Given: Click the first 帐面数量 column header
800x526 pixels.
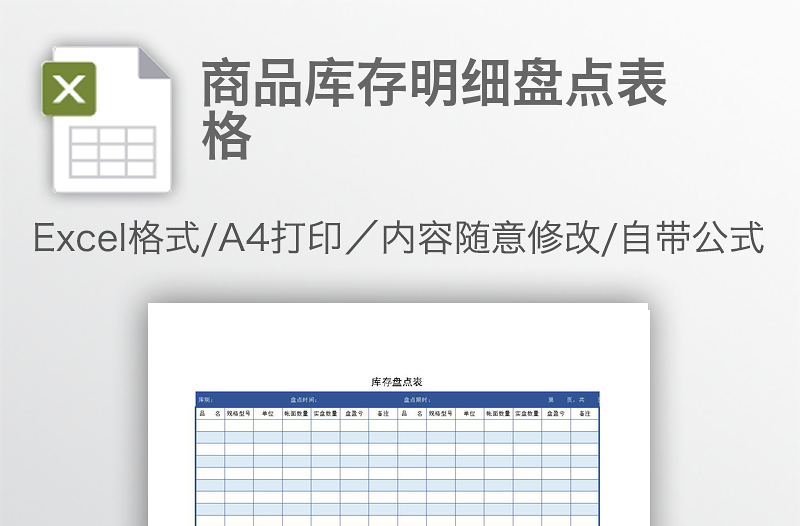Looking at the screenshot, I should pyautogui.click(x=296, y=413).
